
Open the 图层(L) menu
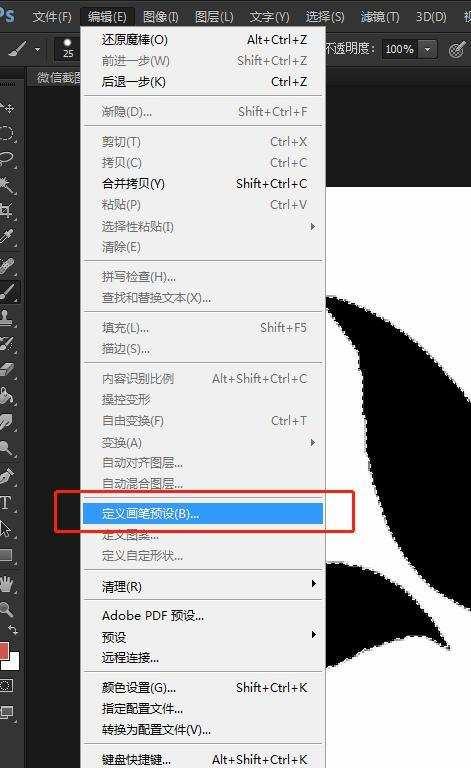tap(214, 17)
